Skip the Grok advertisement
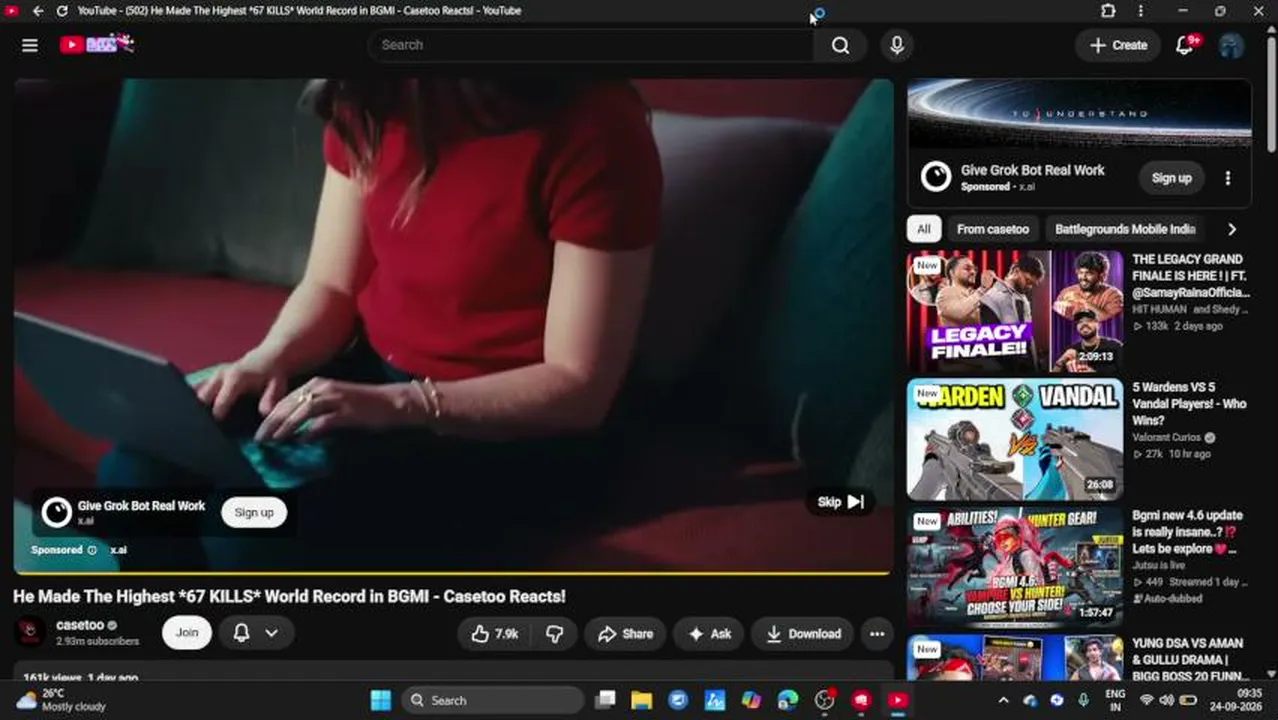This screenshot has width=1278, height=720. 840,502
